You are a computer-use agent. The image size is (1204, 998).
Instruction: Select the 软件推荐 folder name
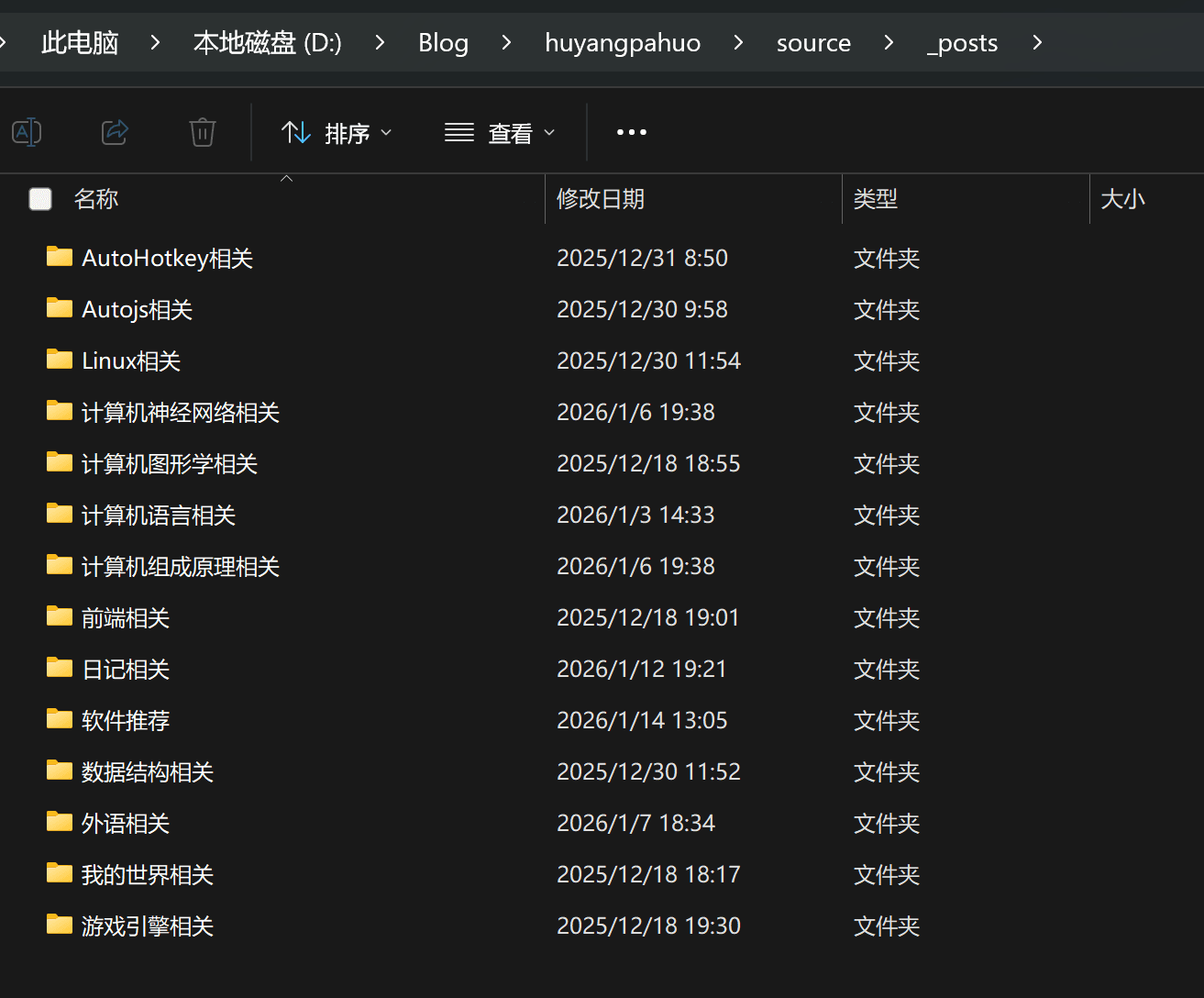pos(126,720)
